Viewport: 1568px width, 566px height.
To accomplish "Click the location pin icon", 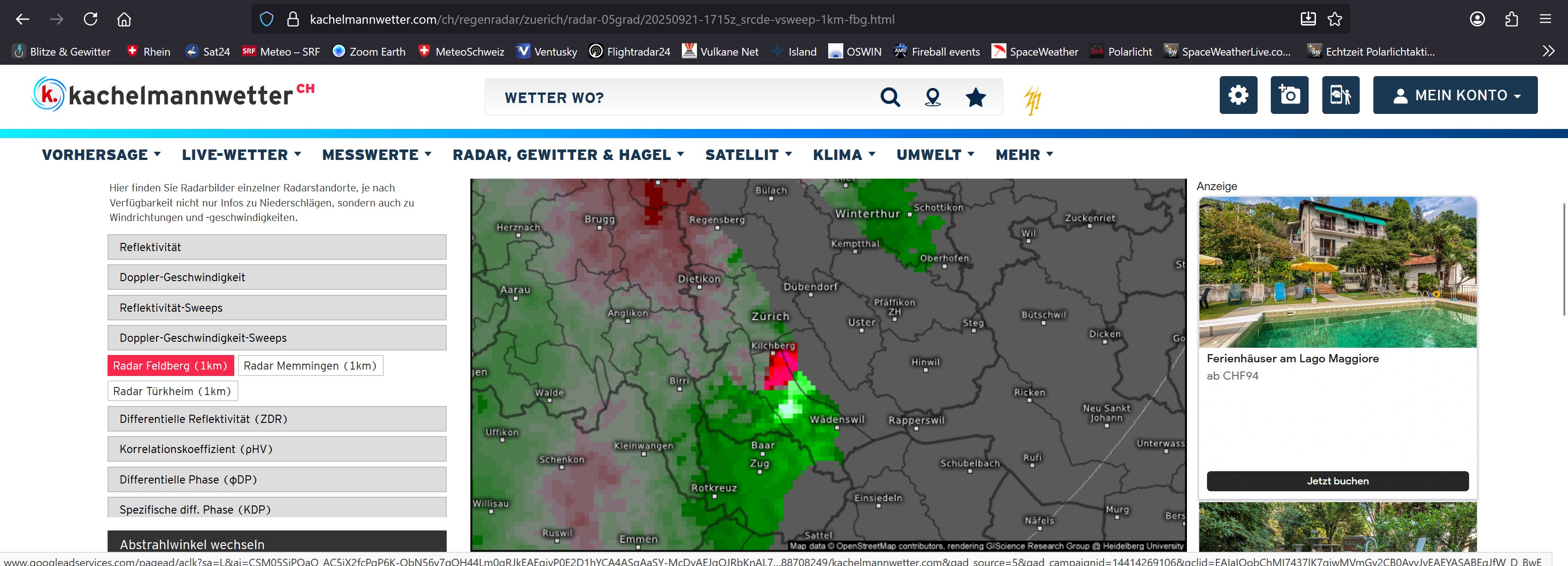I will pyautogui.click(x=932, y=97).
